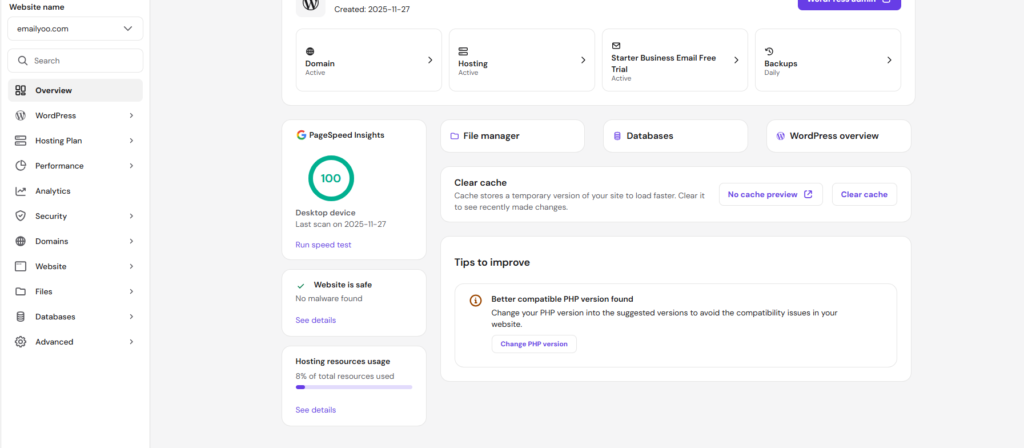Open the Backups Daily card

pos(827,60)
